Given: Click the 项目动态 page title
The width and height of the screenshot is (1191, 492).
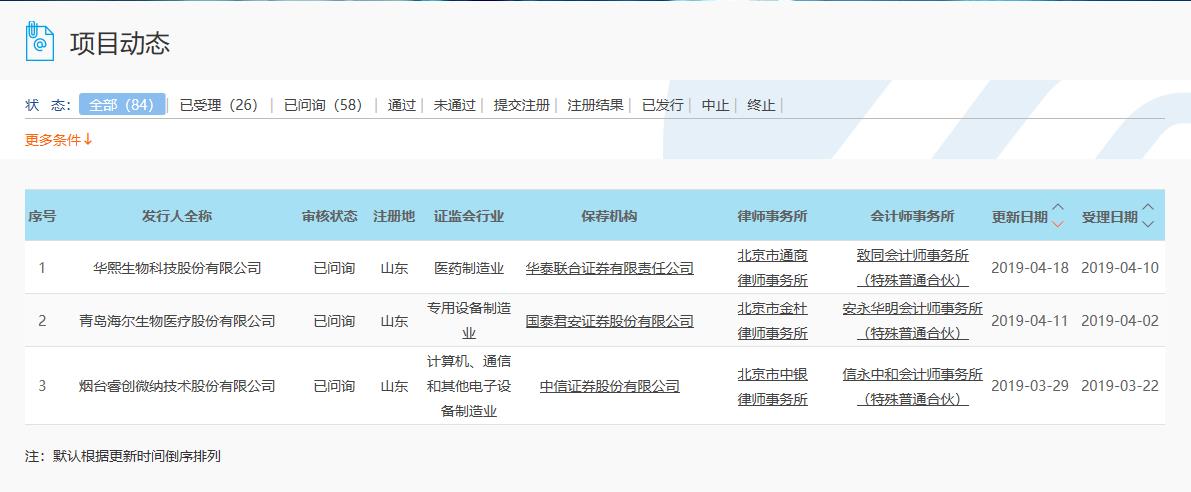Looking at the screenshot, I should (x=120, y=43).
